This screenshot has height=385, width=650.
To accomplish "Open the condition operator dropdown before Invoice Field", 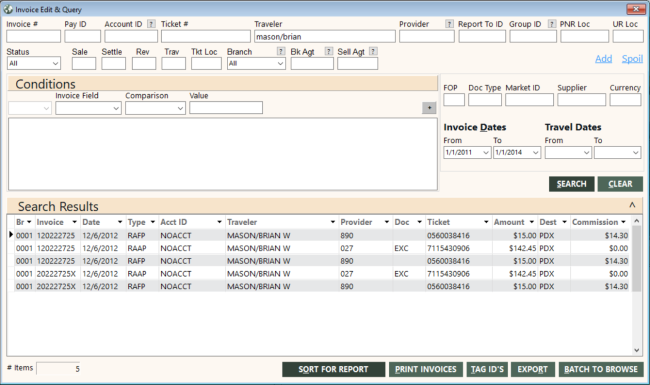I will point(30,108).
